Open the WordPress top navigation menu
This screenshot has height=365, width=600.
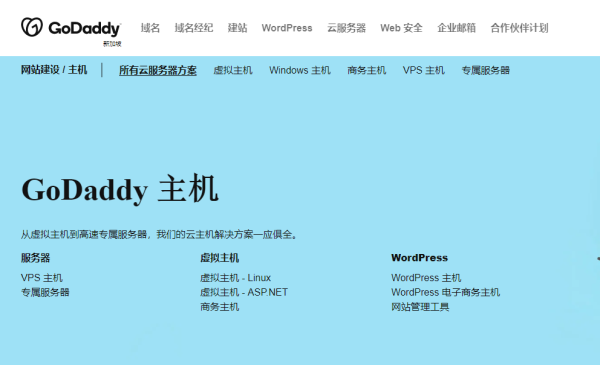(287, 28)
